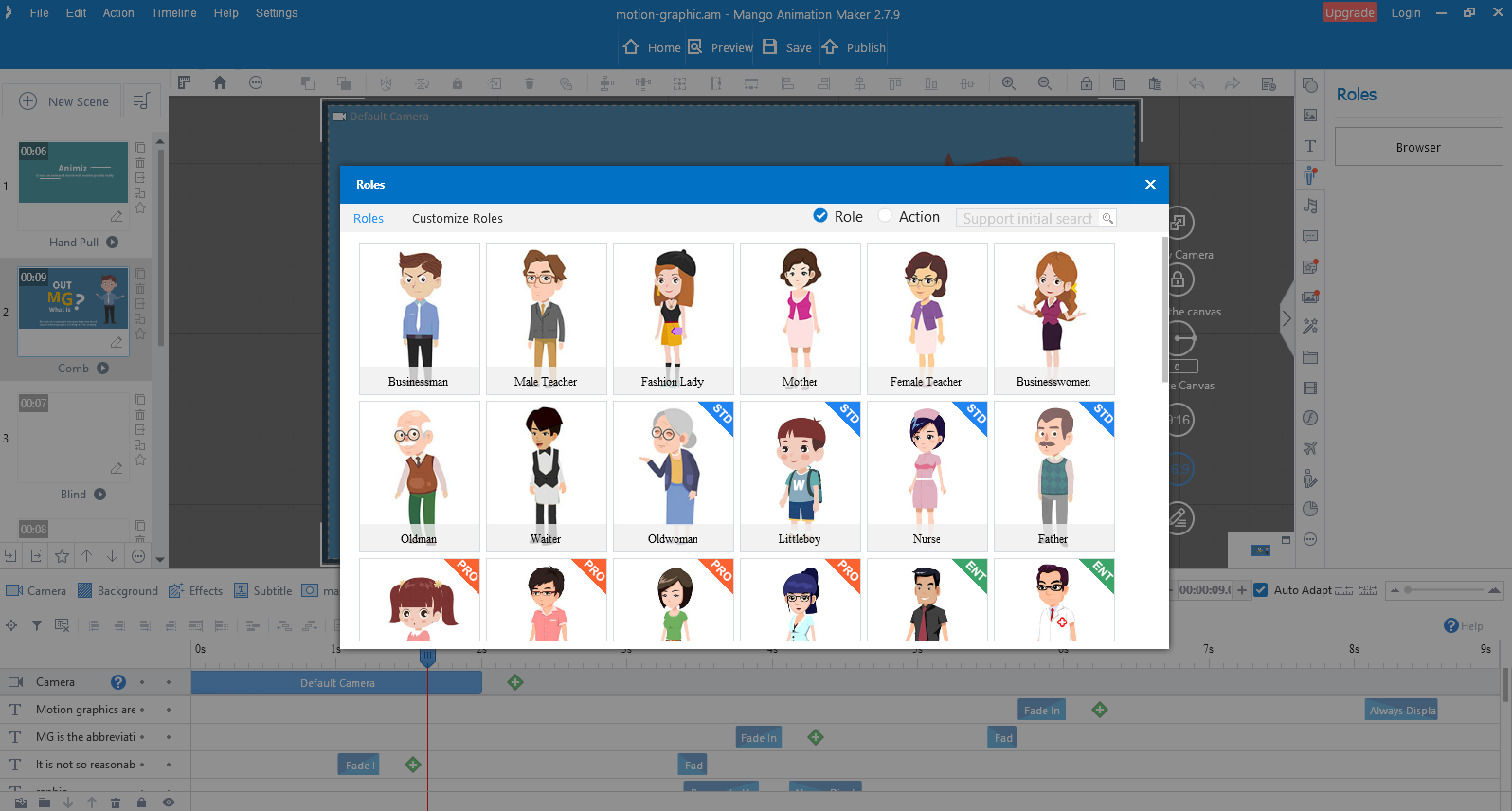Select the Nurse role thumbnail

[x=927, y=476]
